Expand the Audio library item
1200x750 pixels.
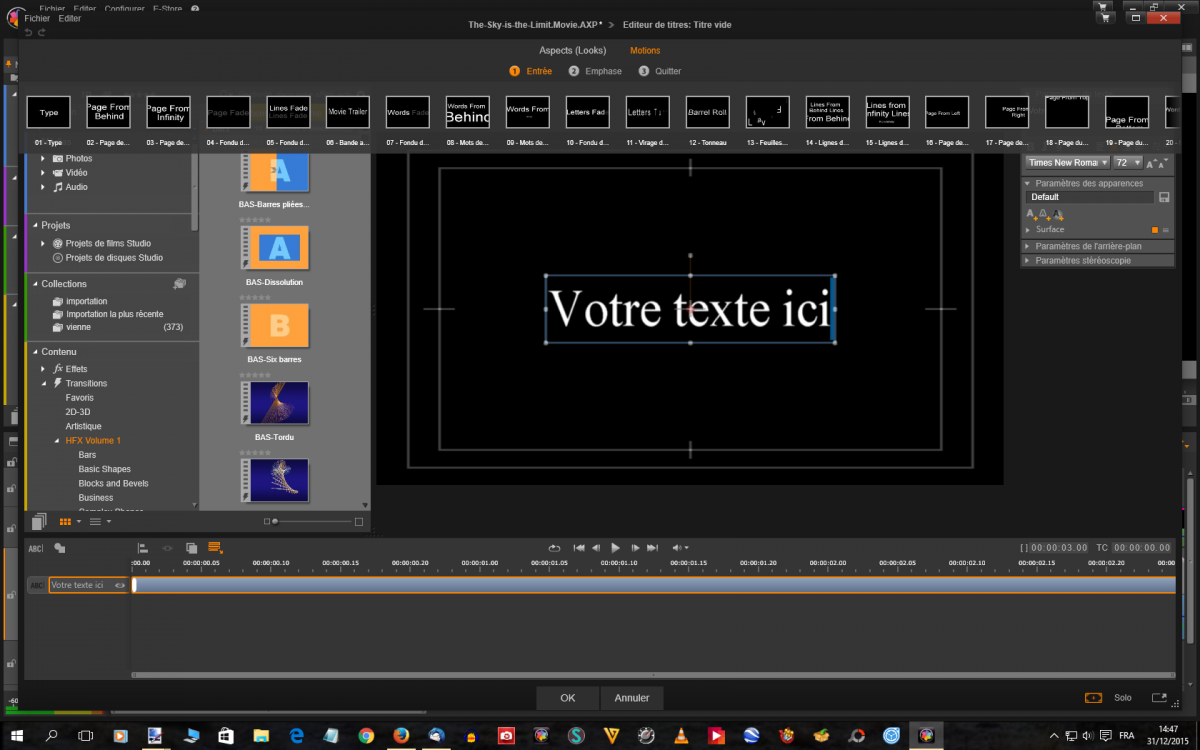[43, 187]
